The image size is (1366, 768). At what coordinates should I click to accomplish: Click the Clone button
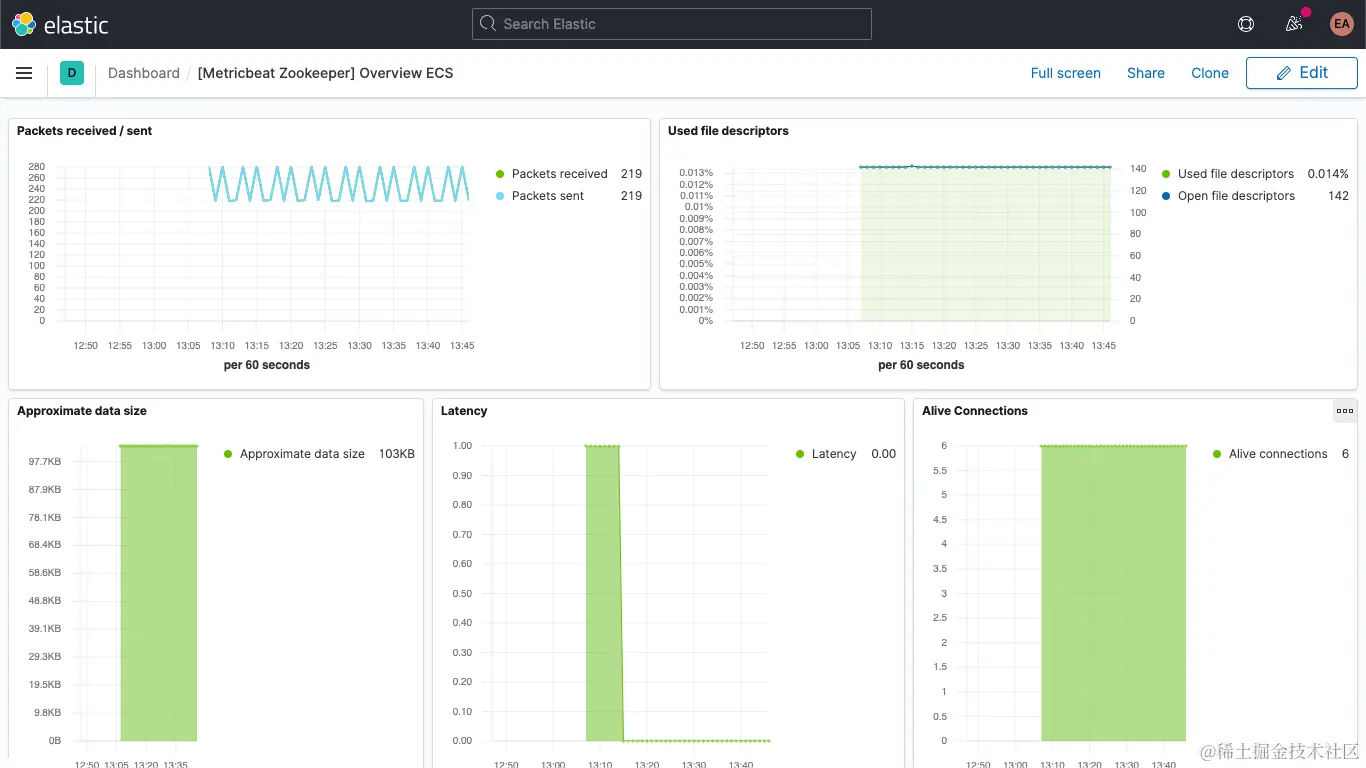coord(1209,72)
